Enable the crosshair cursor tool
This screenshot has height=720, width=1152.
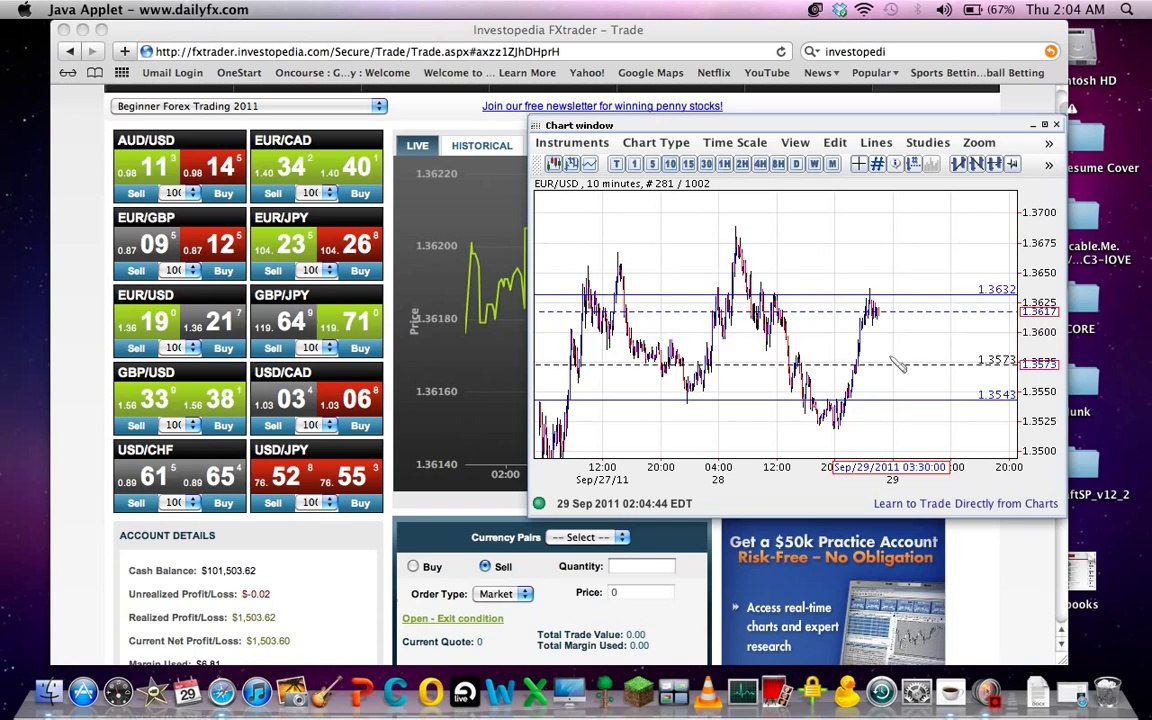(x=859, y=164)
